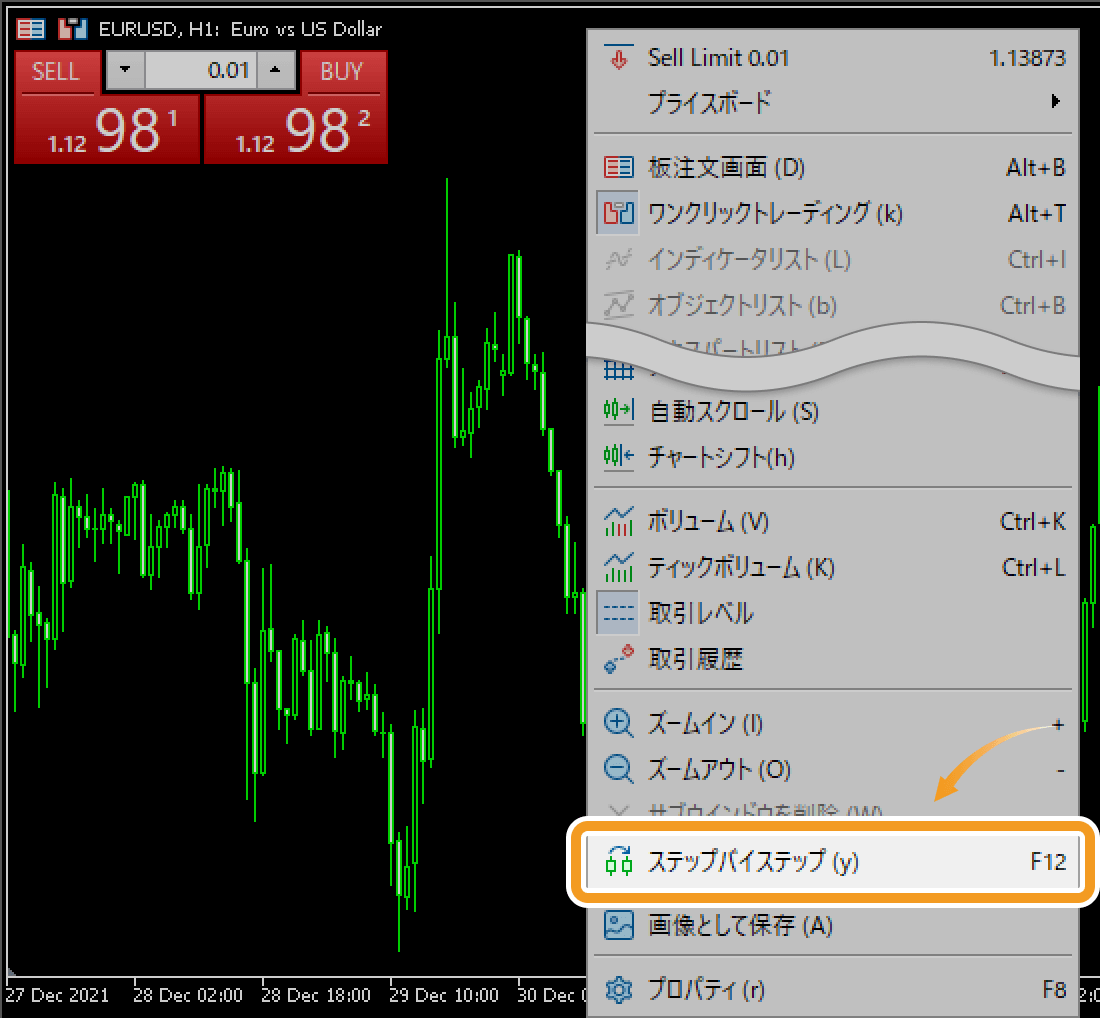Screen dimensions: 1100x1018
Task: Decrease lot volume with down arrow
Action: (x=125, y=69)
